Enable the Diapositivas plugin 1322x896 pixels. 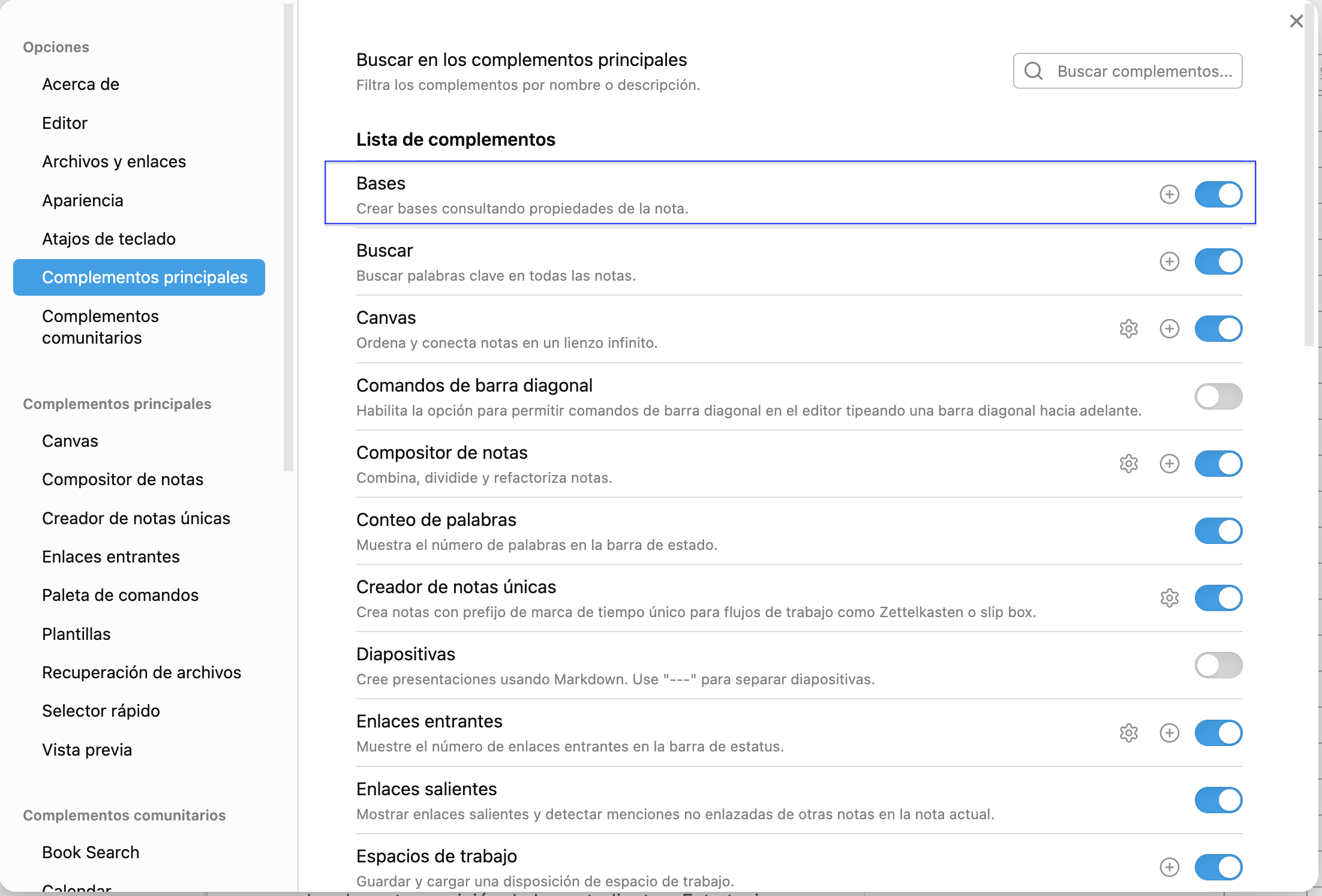tap(1218, 665)
